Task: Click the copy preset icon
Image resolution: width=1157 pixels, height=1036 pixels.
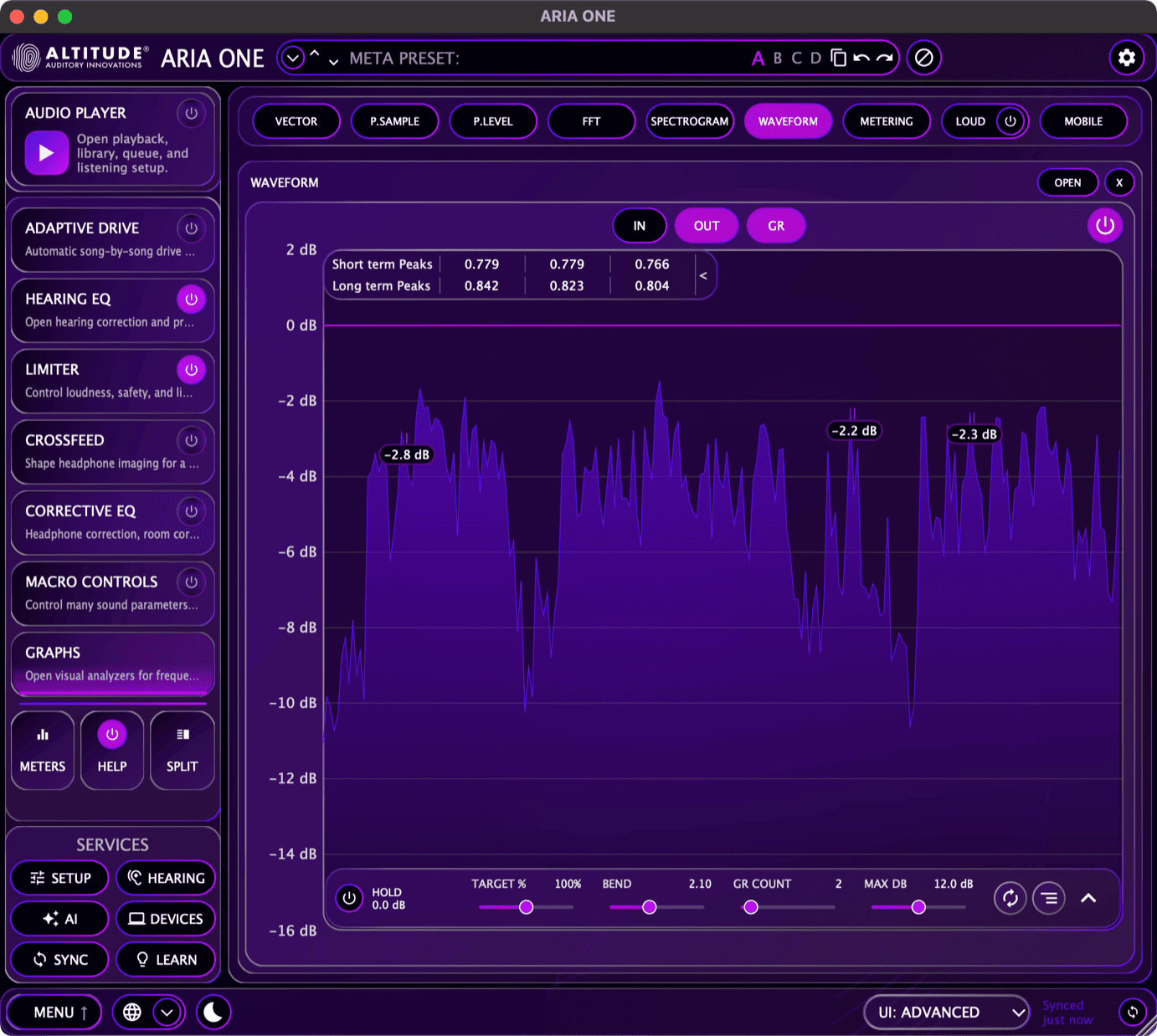Action: point(838,58)
